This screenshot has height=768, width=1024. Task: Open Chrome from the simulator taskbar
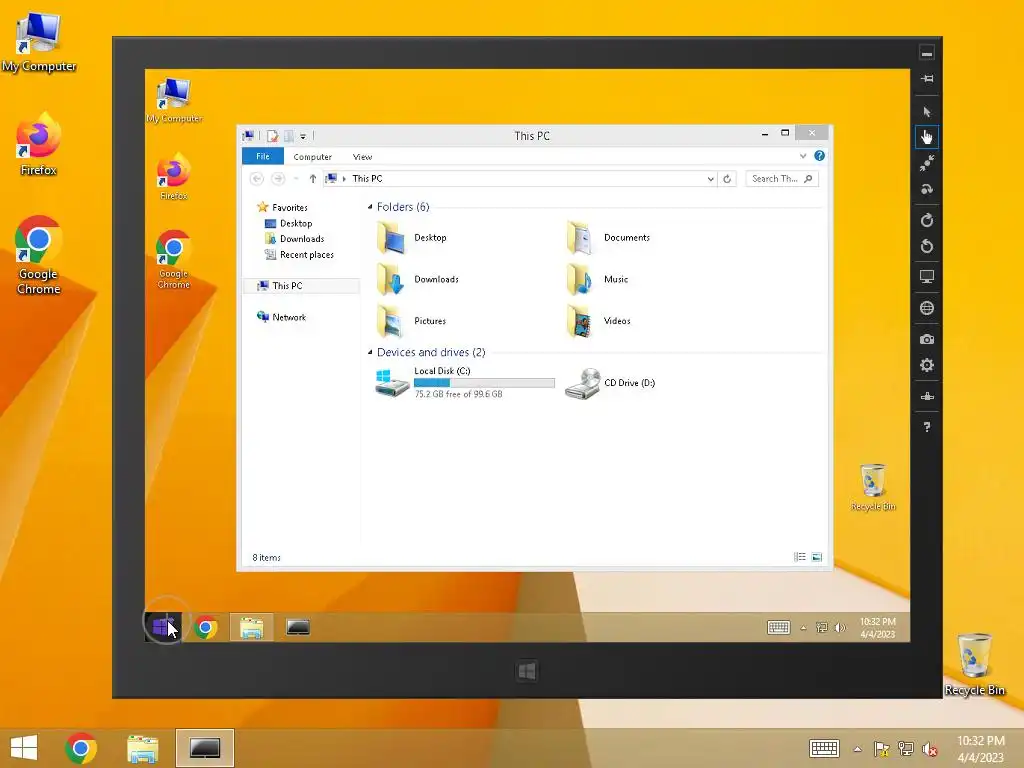click(x=205, y=628)
